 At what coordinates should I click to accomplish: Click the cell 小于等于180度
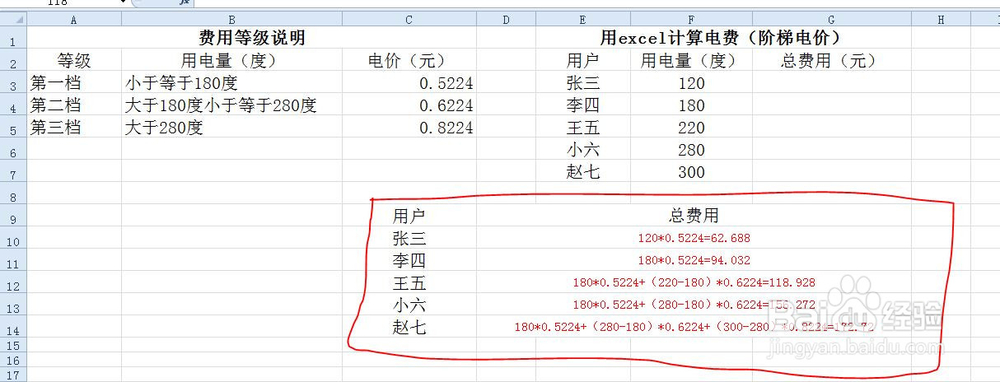pos(232,83)
